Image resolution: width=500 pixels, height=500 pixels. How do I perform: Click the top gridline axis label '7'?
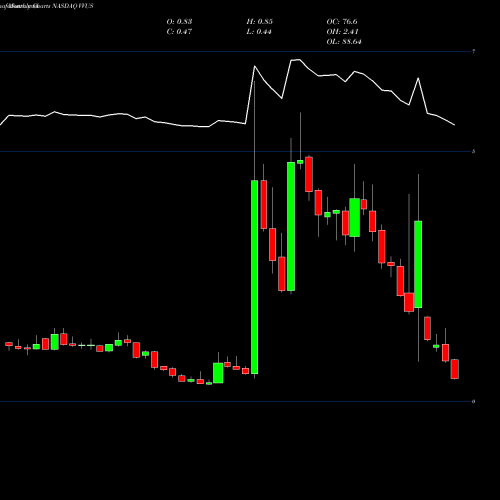473,51
